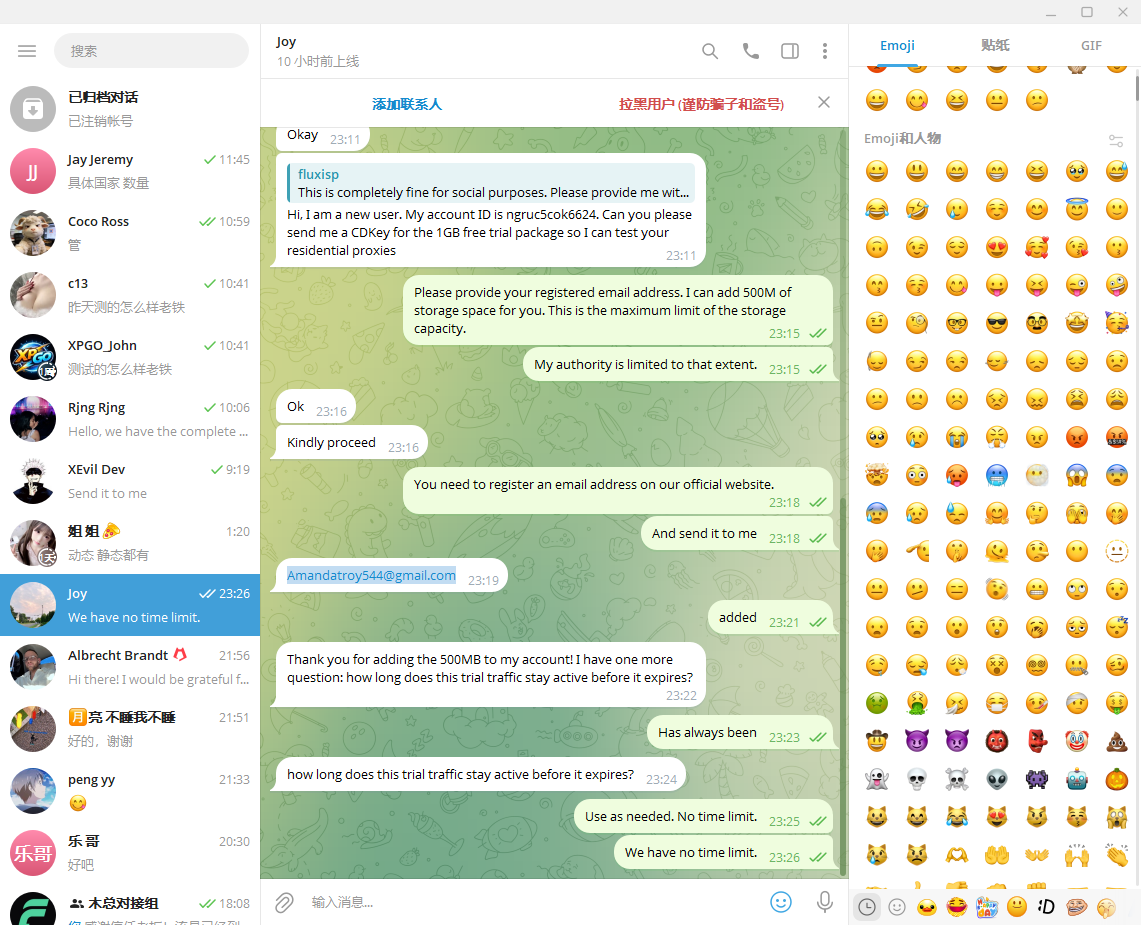
Task: Open emoji skin tone settings
Action: [x=1116, y=140]
